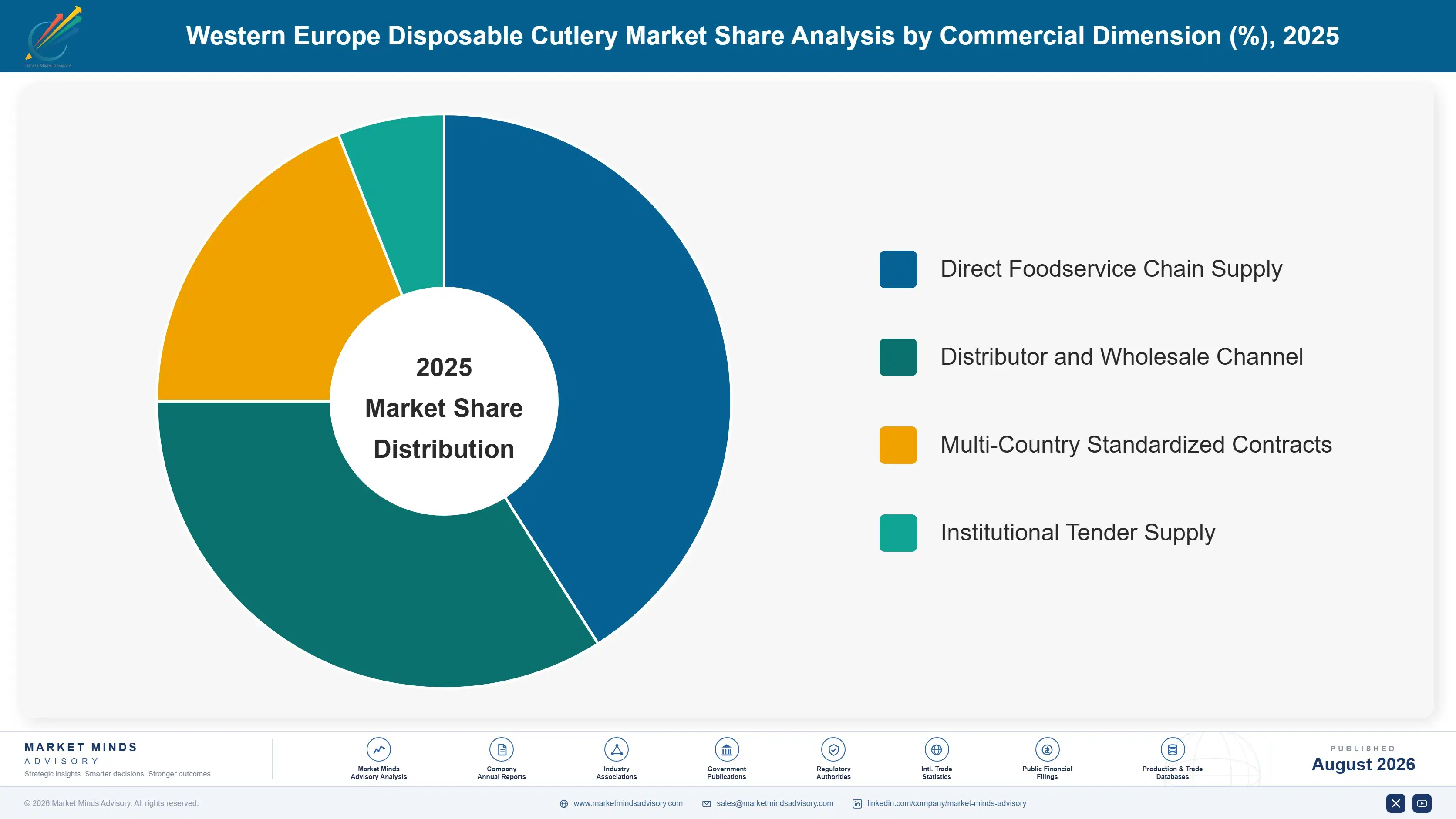Click the Industry Associations icon

pos(616,749)
